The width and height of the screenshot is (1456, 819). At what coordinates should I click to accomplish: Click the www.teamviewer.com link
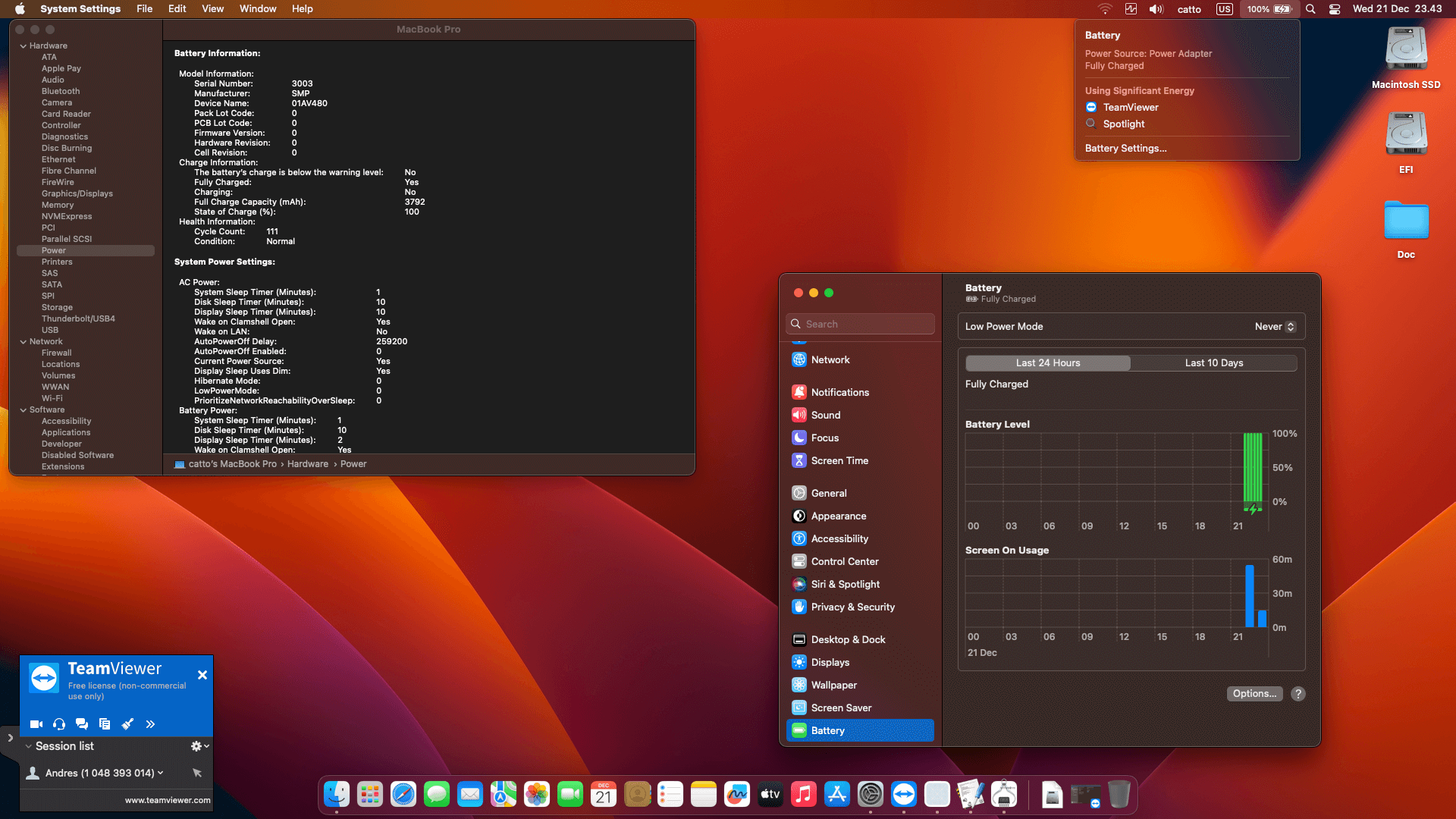168,800
